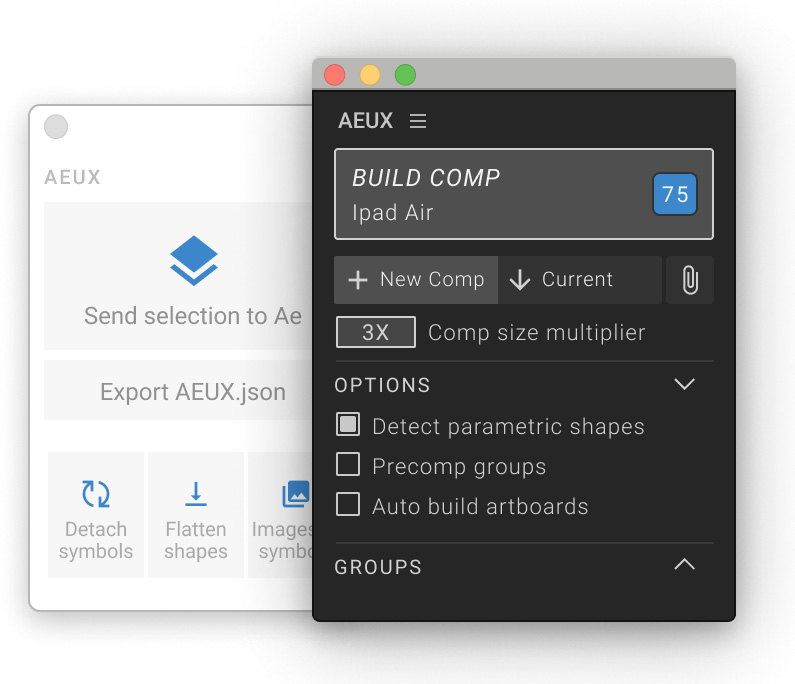Screen dimensions: 795x684
Task: Enable Precomp groups checkbox
Action: [348, 464]
